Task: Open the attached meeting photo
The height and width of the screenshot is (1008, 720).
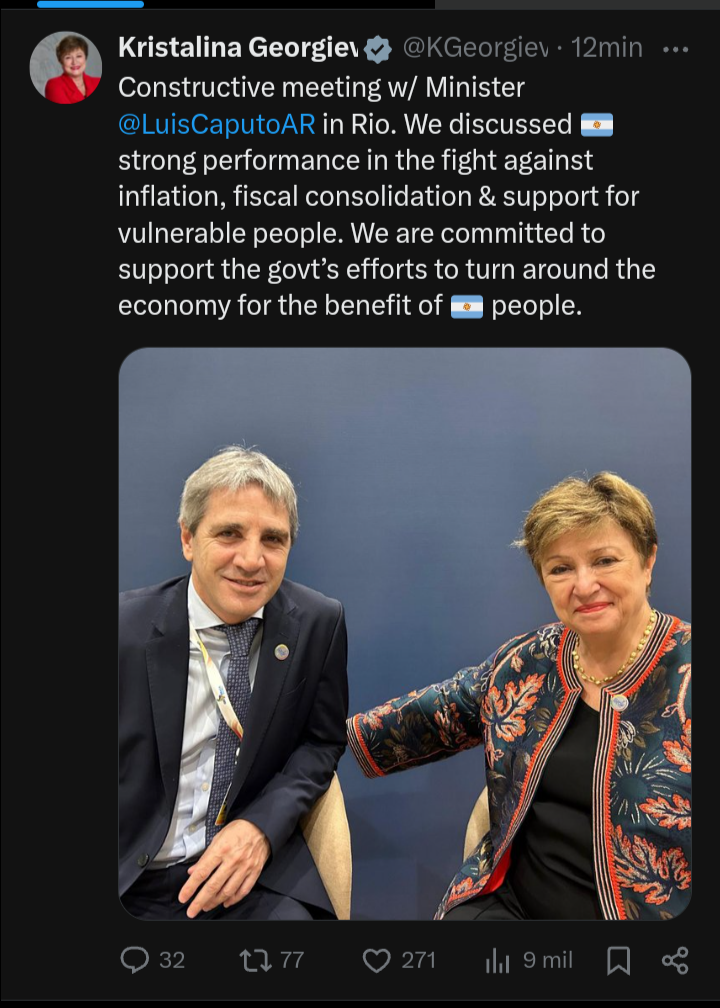Action: point(405,634)
